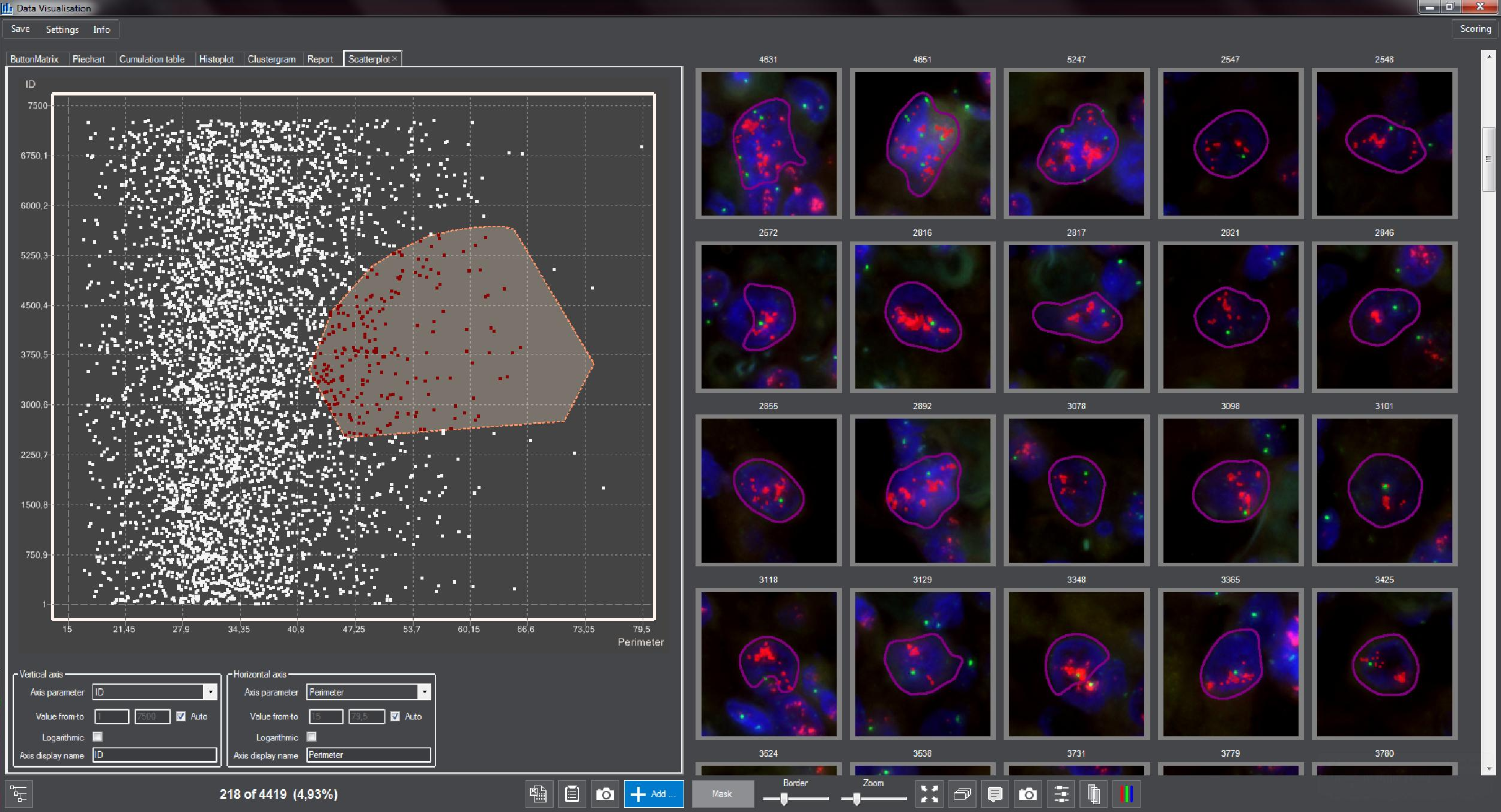The image size is (1501, 812).
Task: Click the fullscreen expand arrows icon
Action: tap(929, 794)
